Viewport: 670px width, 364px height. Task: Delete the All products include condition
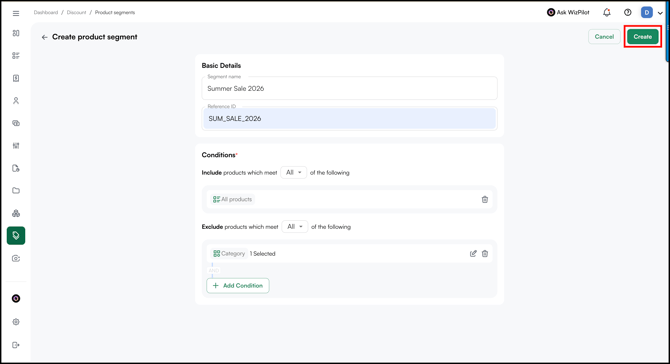[485, 200]
